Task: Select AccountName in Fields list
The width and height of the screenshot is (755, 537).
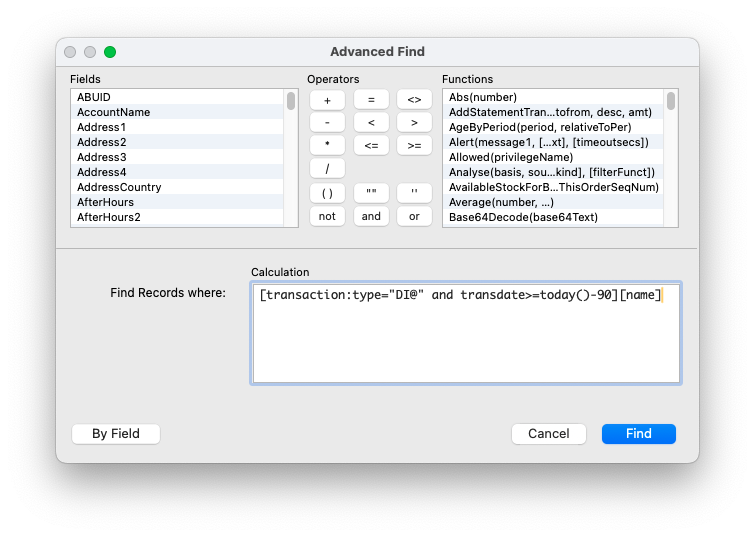Action: (x=114, y=112)
